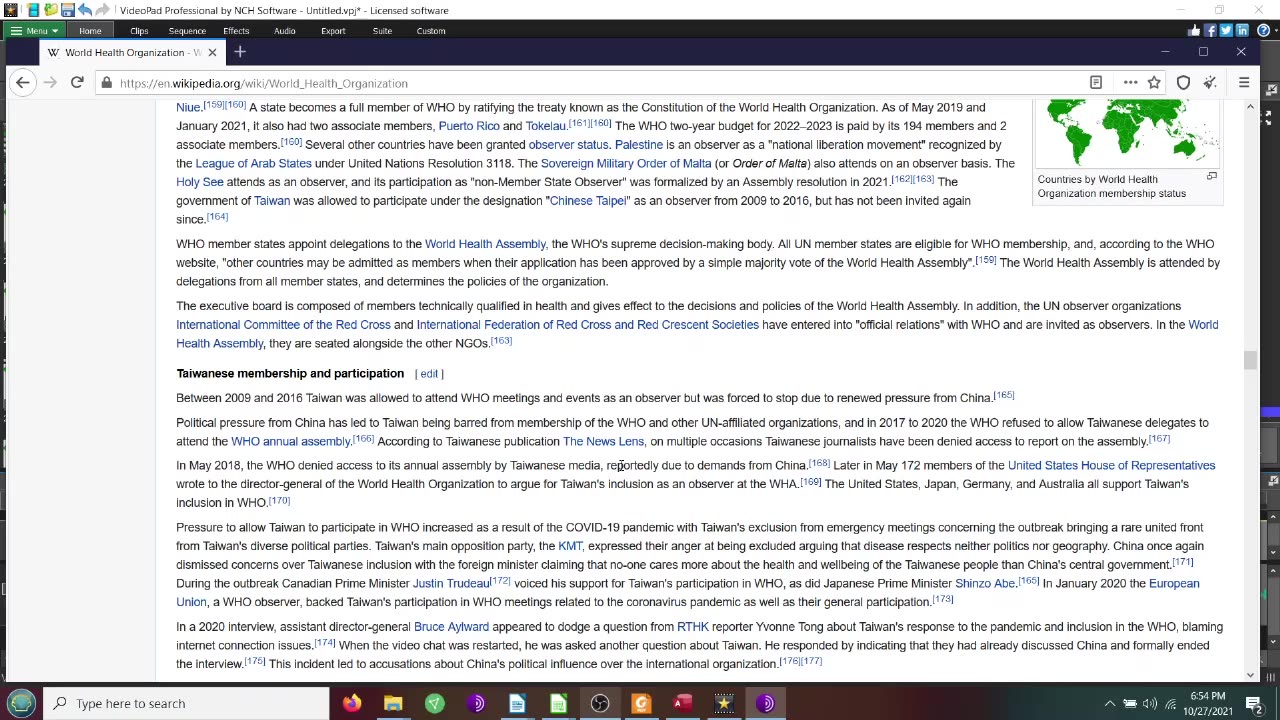Viewport: 1280px width, 720px height.
Task: Enlarge the map via the caption expand icon
Action: point(1211,177)
